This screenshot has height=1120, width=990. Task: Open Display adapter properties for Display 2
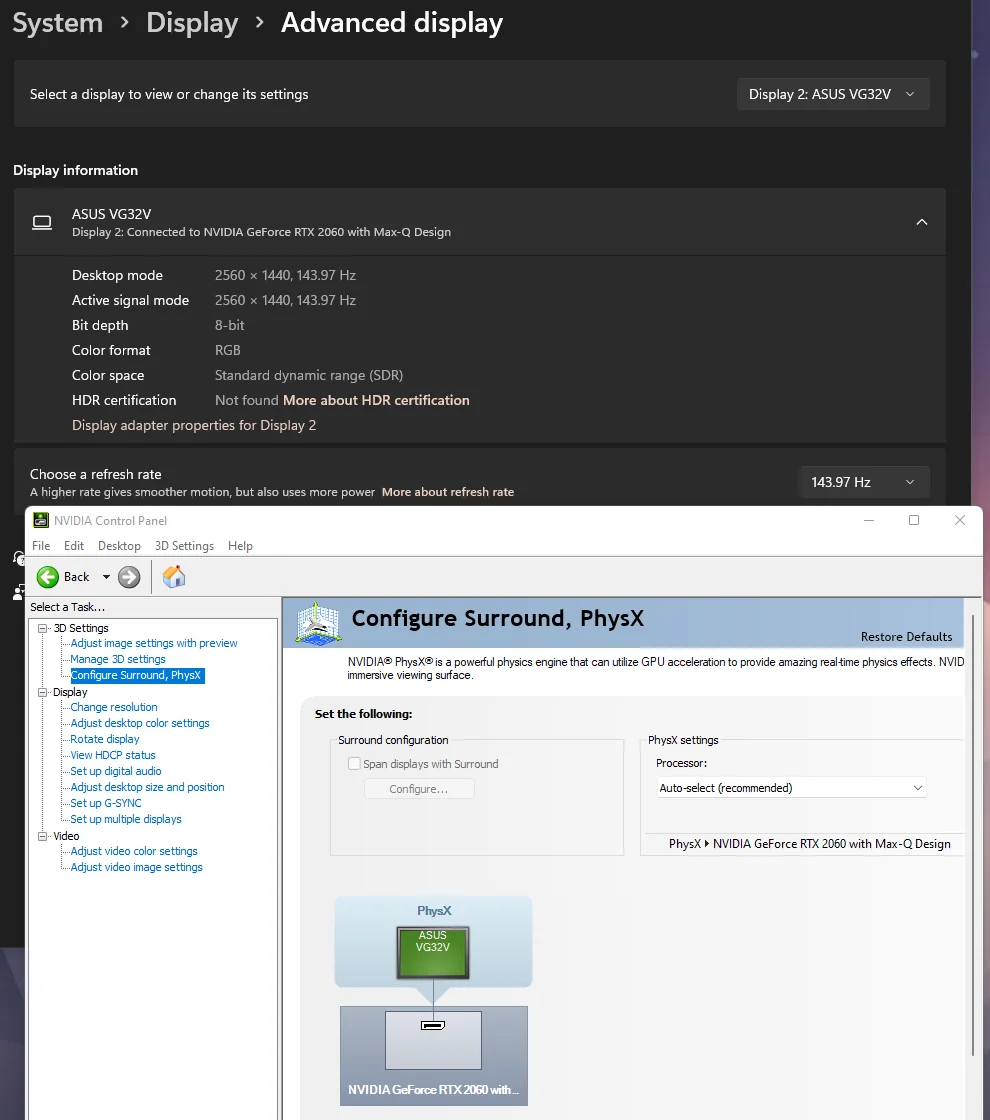click(x=194, y=426)
